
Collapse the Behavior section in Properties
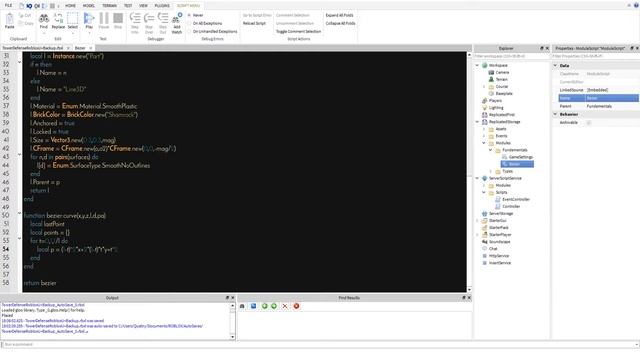tap(556, 114)
